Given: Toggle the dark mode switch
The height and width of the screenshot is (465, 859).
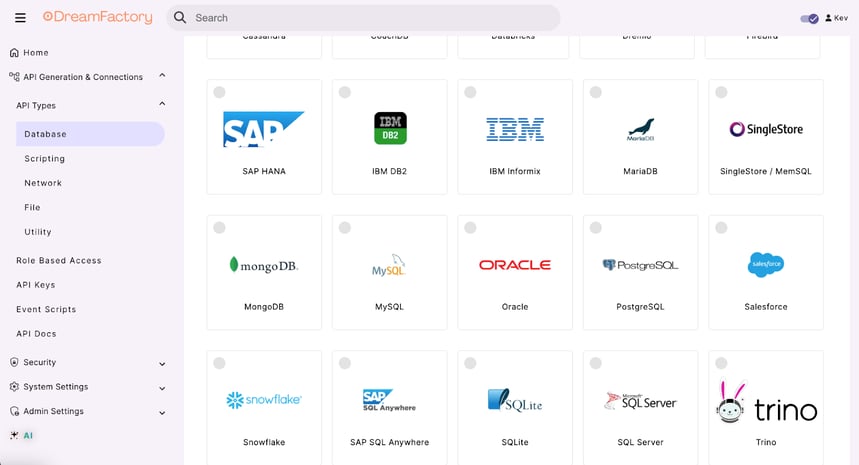Looking at the screenshot, I should (x=809, y=18).
